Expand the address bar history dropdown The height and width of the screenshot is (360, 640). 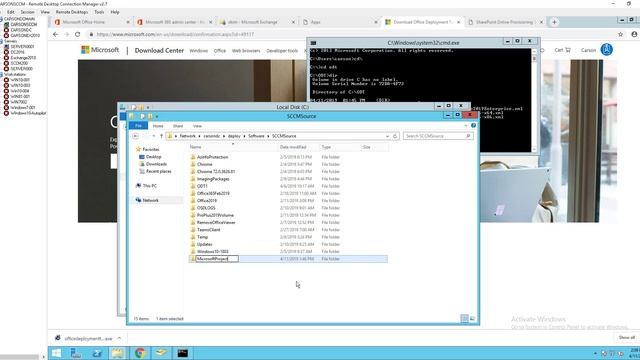tap(387, 136)
